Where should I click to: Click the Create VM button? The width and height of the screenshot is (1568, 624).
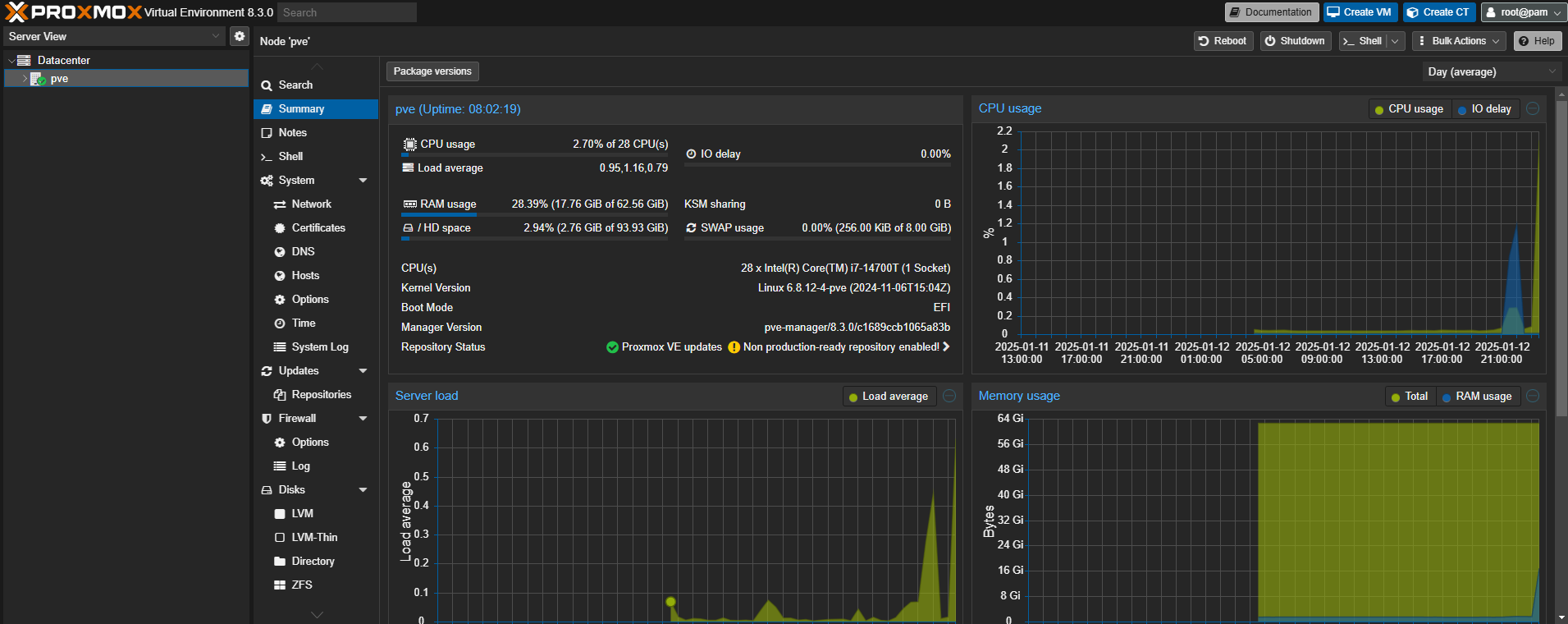pyautogui.click(x=1360, y=12)
